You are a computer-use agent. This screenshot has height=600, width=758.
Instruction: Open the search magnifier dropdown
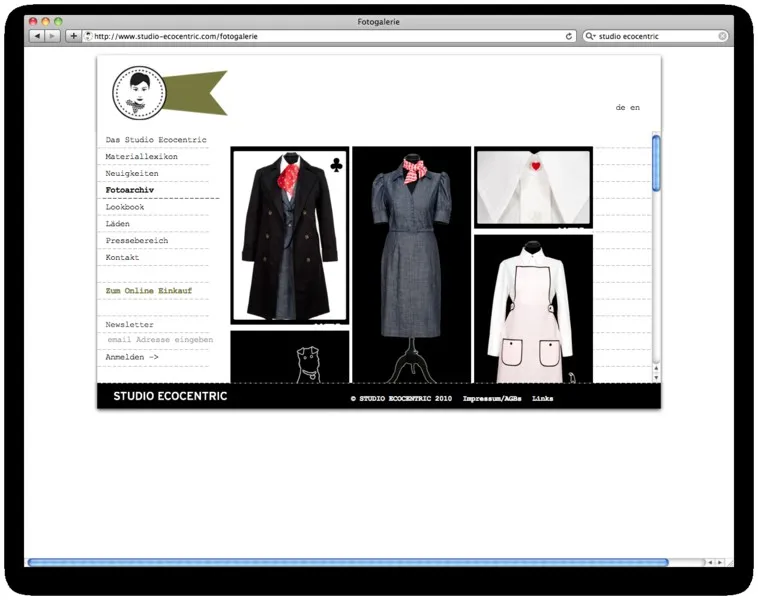(x=590, y=36)
